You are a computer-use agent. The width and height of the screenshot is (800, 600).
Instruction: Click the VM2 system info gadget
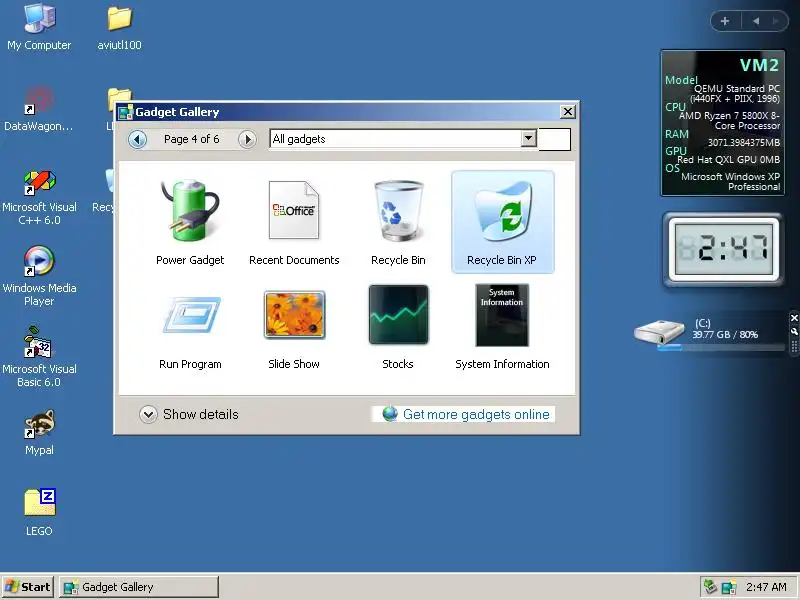pyautogui.click(x=722, y=123)
